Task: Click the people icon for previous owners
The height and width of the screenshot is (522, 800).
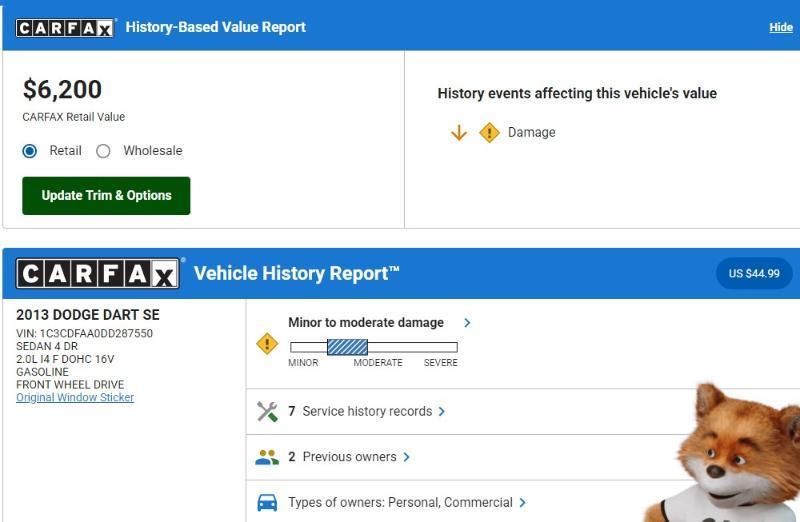Action: click(x=267, y=457)
